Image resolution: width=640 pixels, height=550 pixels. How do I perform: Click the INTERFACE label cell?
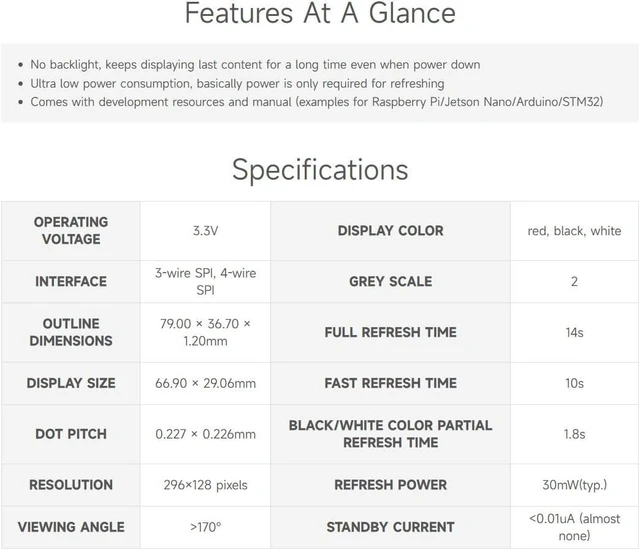click(x=71, y=282)
